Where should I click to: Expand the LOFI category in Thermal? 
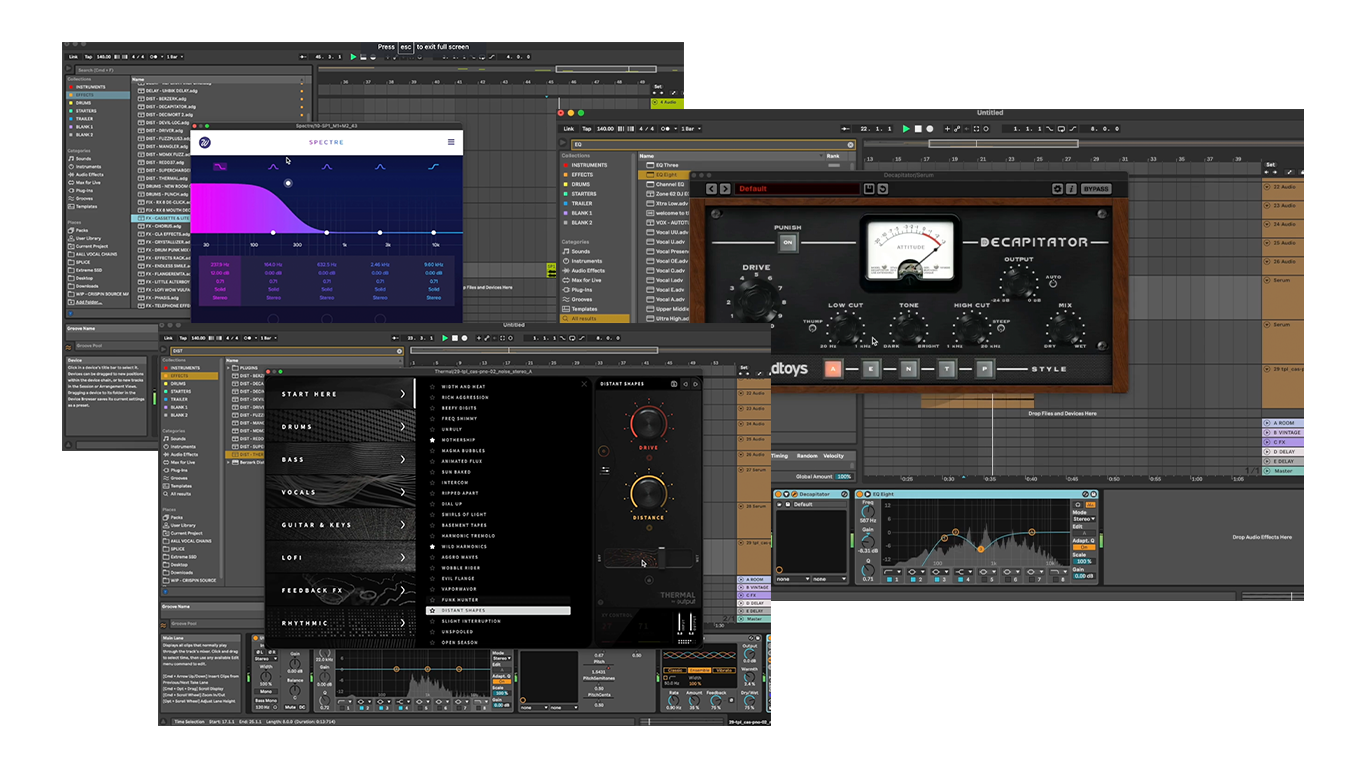[x=340, y=558]
